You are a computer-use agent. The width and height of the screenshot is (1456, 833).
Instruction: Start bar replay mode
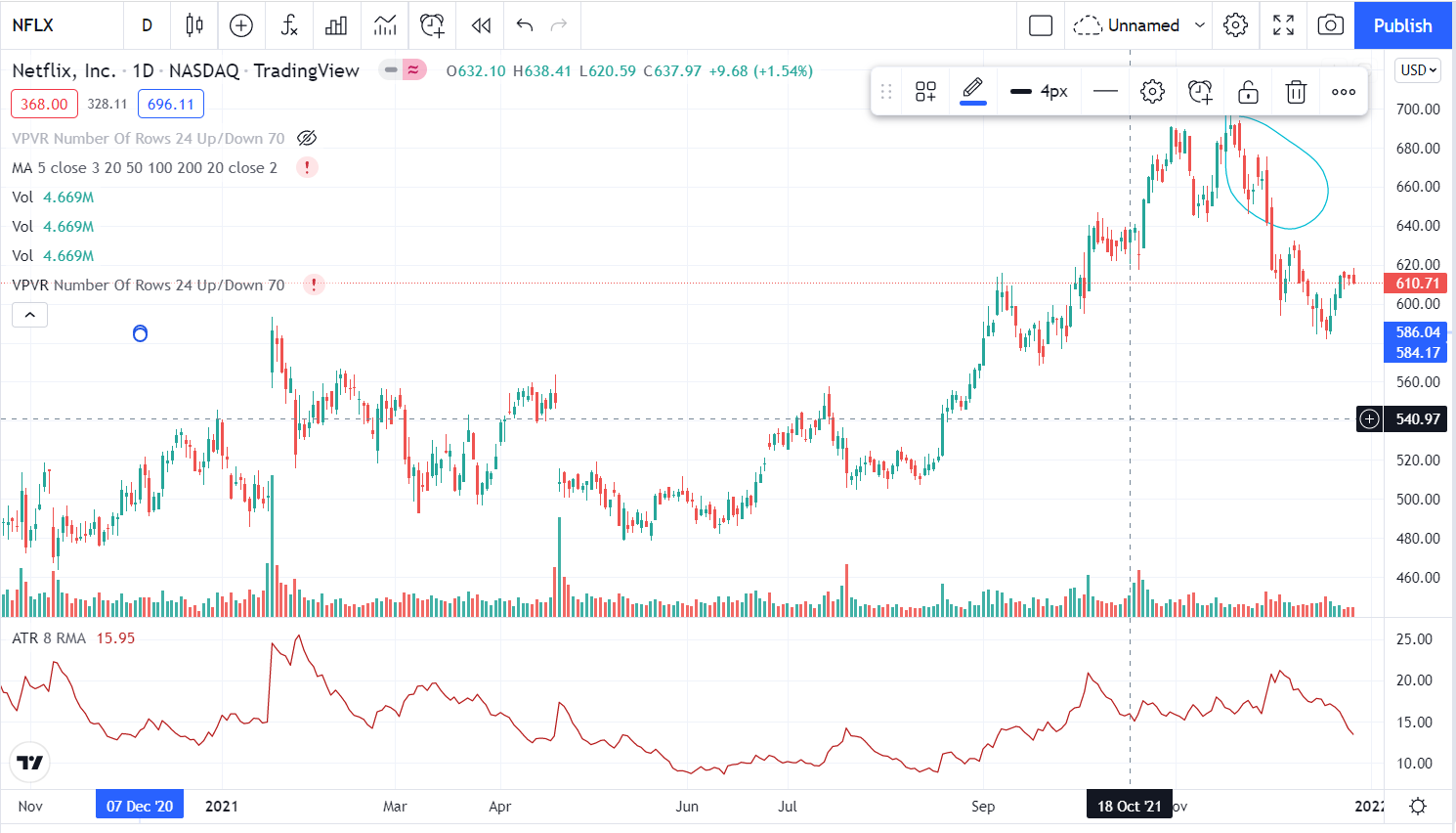(x=481, y=25)
